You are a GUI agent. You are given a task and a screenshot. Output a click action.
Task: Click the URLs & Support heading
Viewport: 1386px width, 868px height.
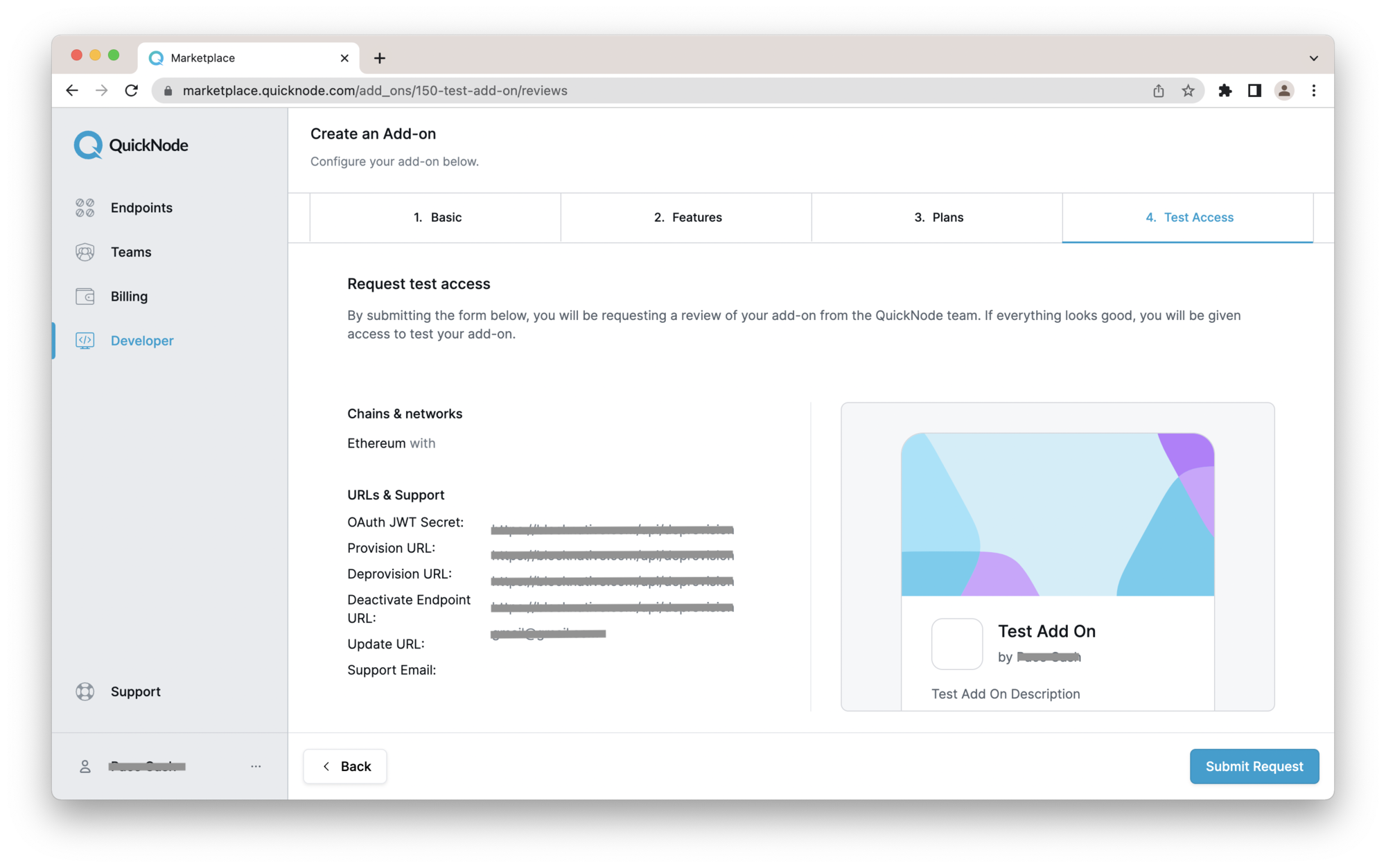click(396, 495)
